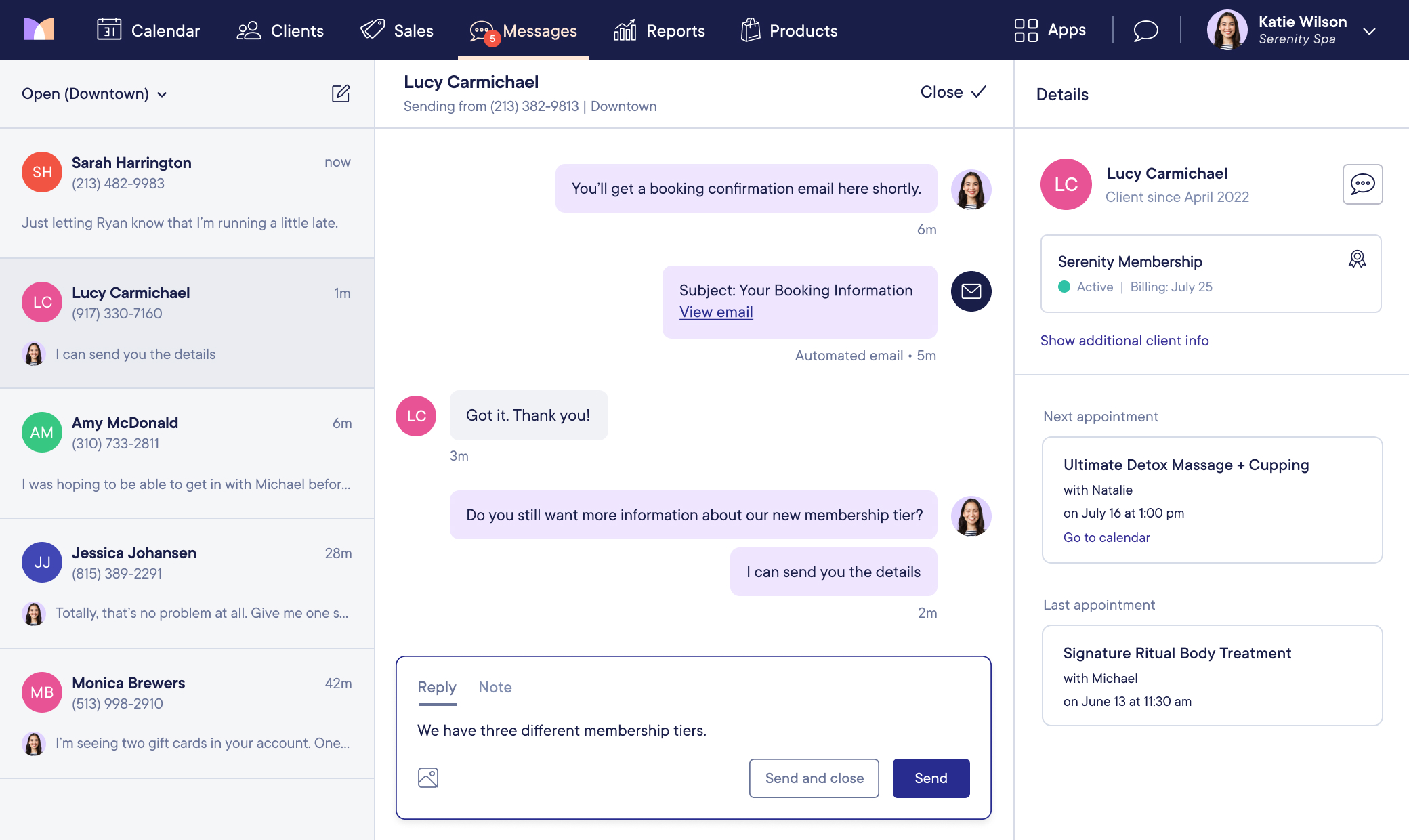
Task: Open Sarah Harrington's conversation
Action: [x=186, y=193]
